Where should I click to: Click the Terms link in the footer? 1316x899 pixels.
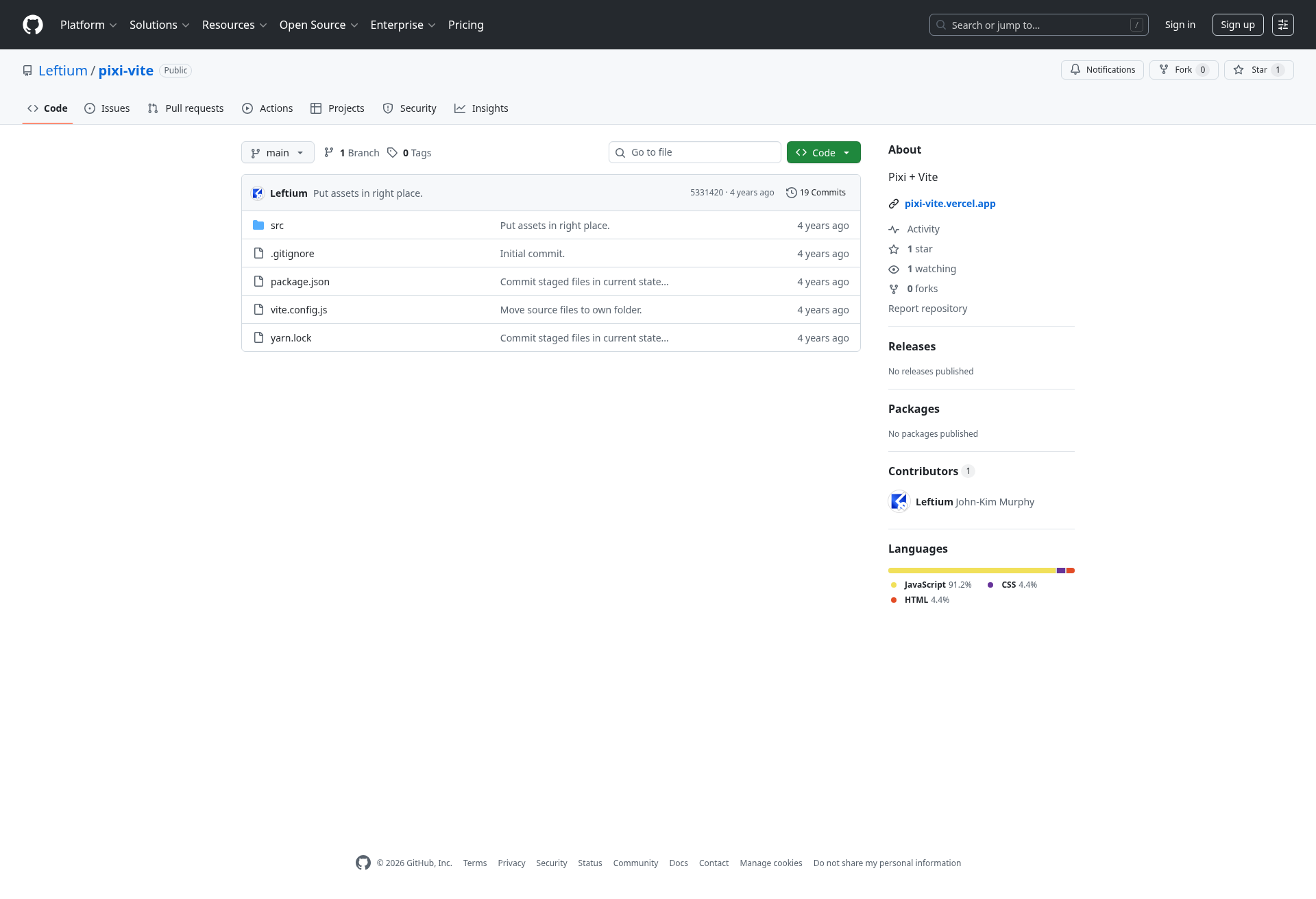point(475,863)
